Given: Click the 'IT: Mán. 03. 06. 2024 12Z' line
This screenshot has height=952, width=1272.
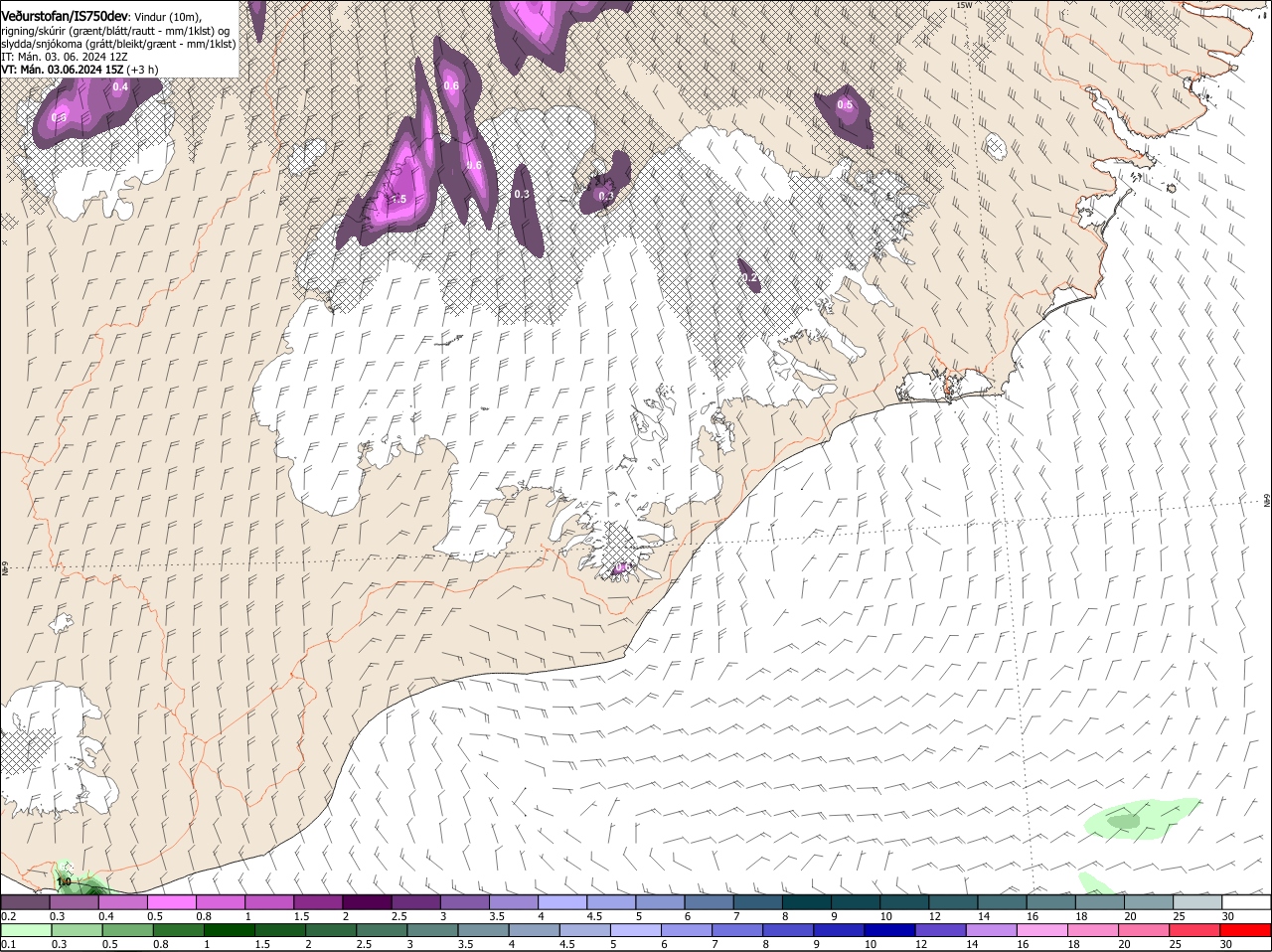Looking at the screenshot, I should tap(65, 57).
